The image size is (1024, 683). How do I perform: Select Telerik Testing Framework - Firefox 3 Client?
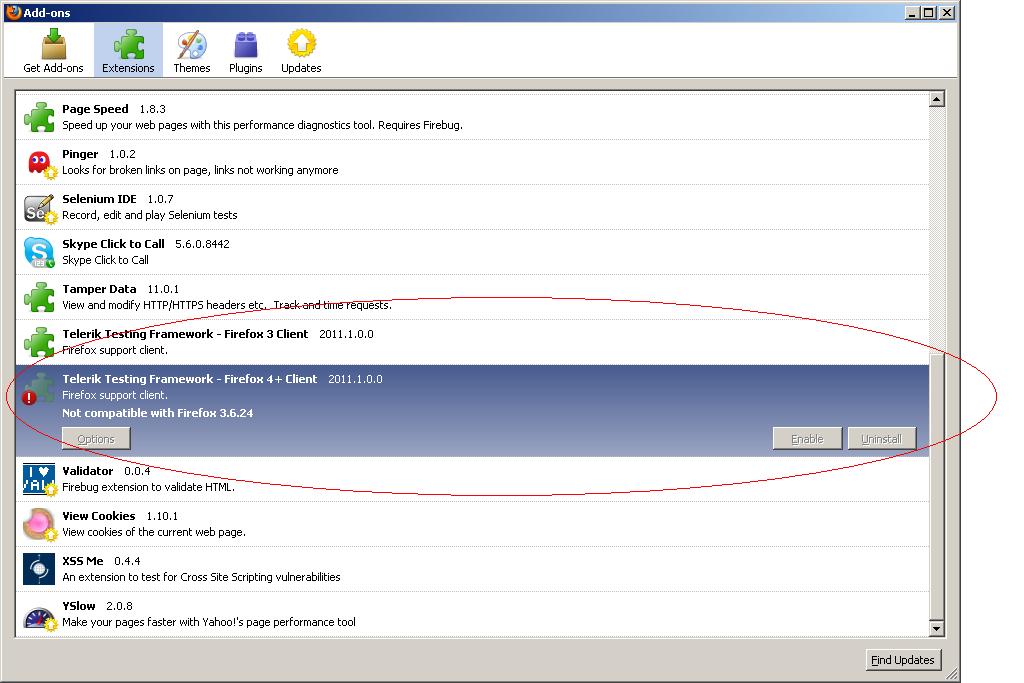472,342
